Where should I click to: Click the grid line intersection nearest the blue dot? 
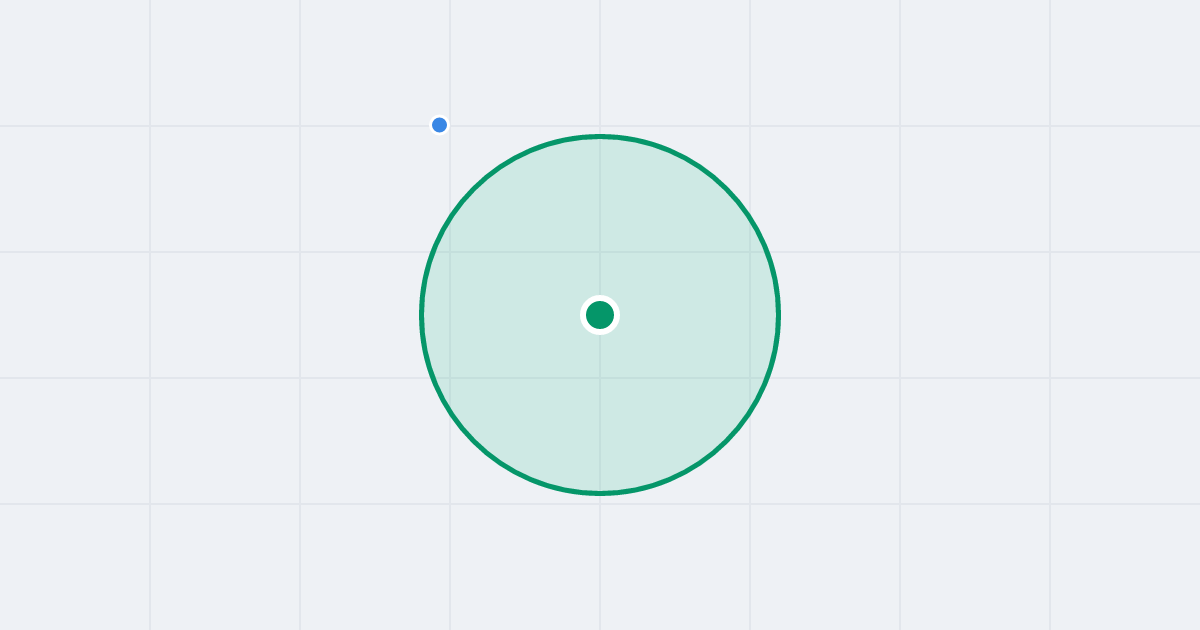(x=450, y=126)
